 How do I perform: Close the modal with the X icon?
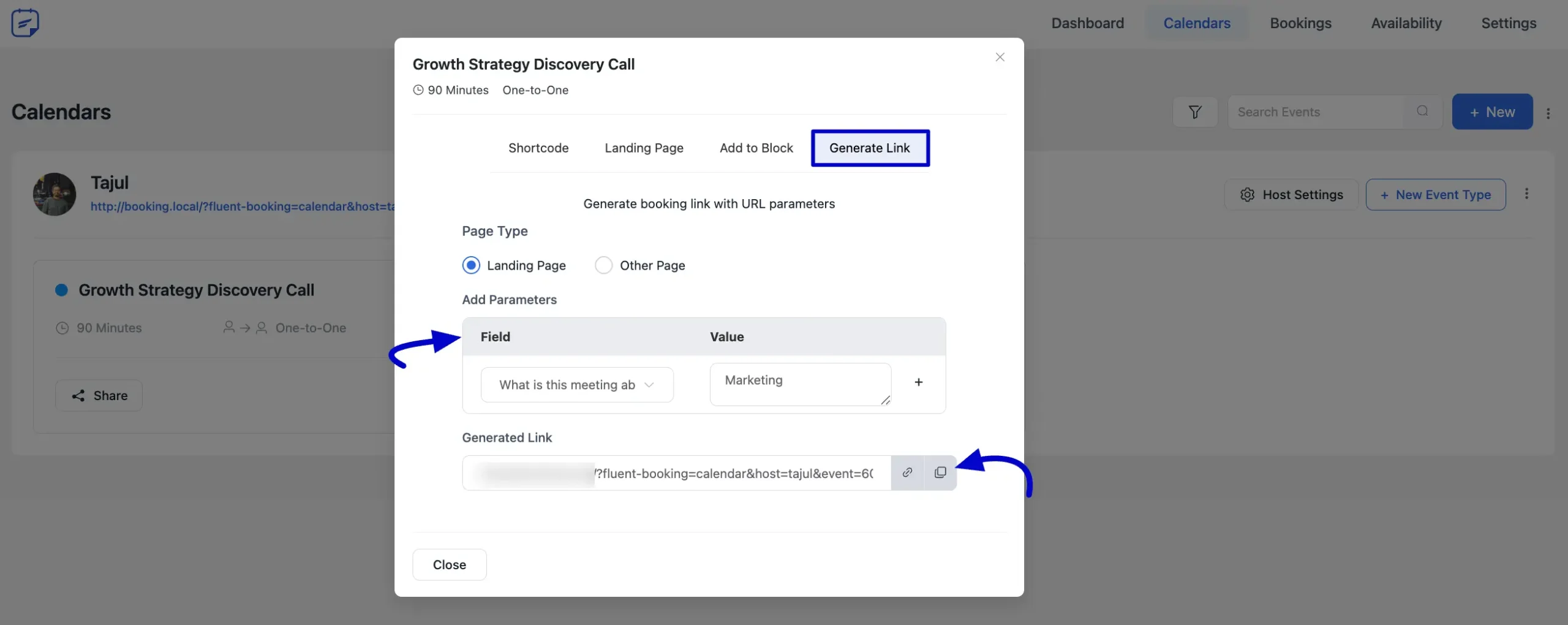[x=1000, y=57]
